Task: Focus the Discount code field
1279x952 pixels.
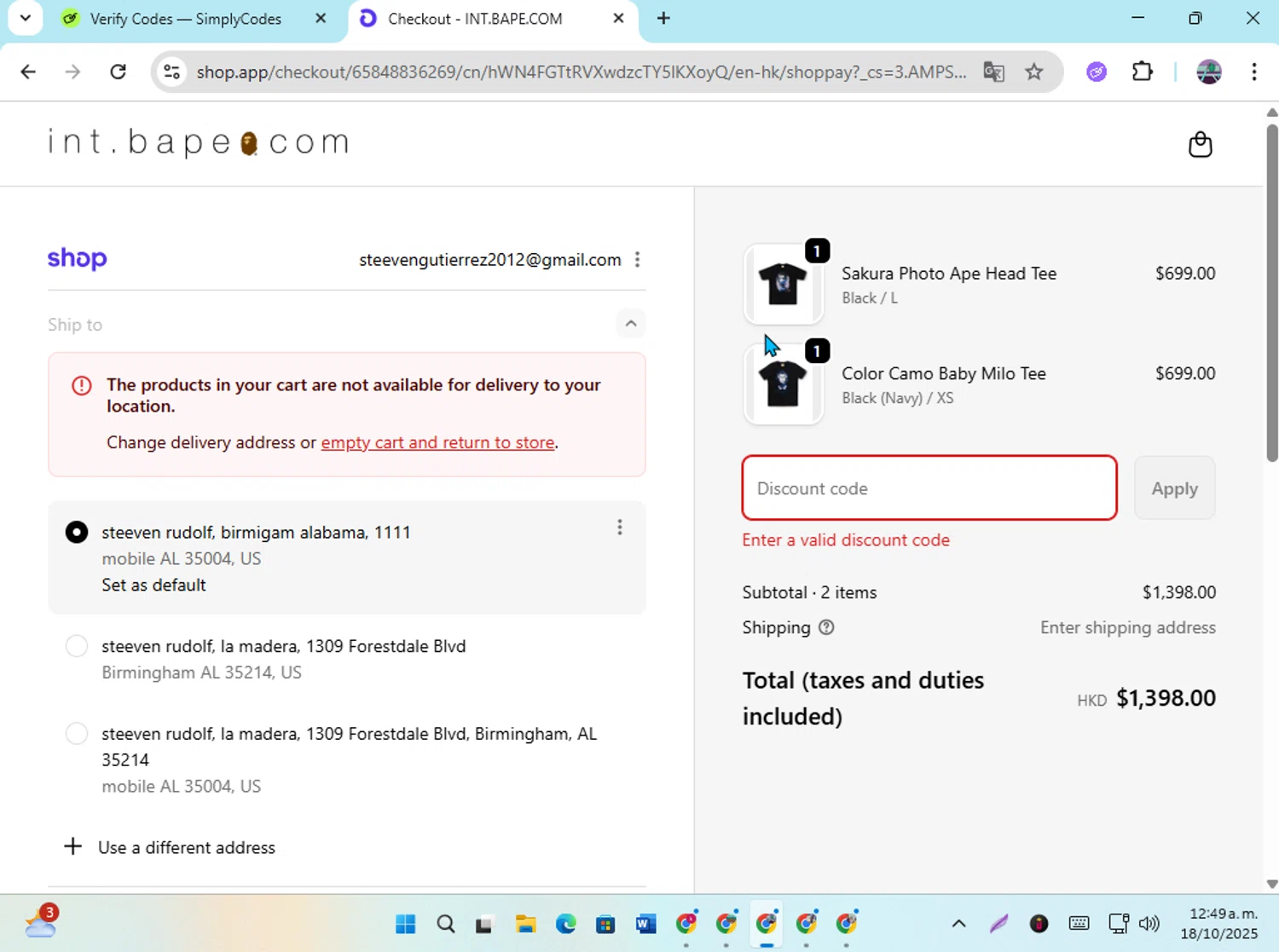Action: tap(929, 488)
